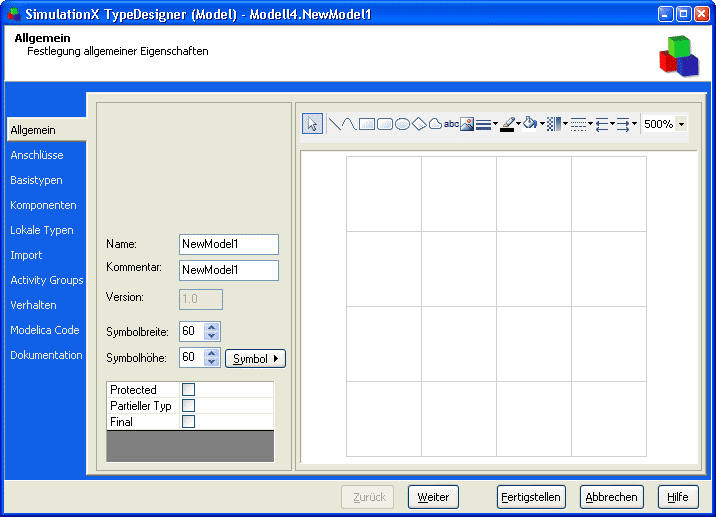Switch to the Anschlüsse tab

37,155
